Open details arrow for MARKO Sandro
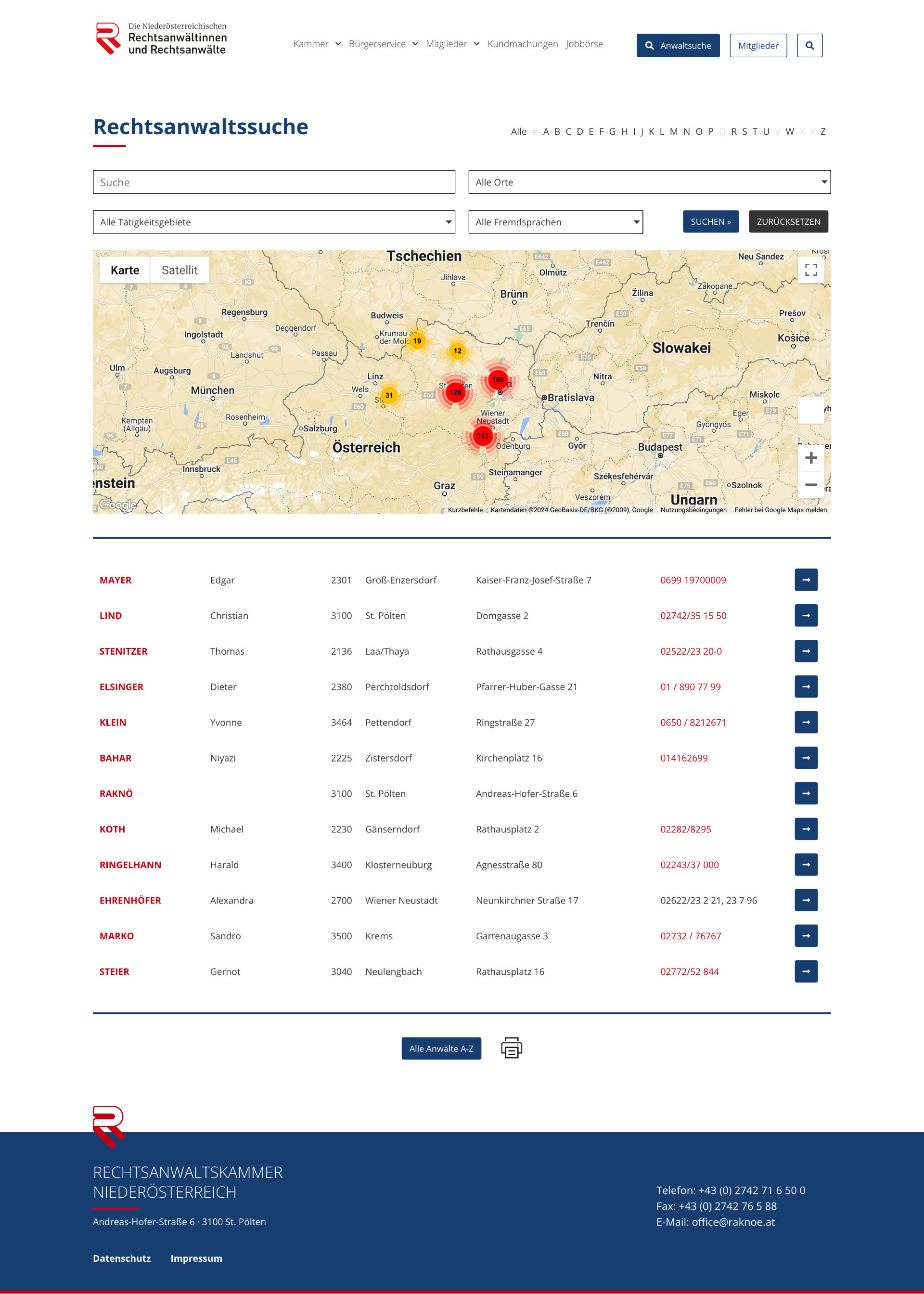 coord(806,935)
